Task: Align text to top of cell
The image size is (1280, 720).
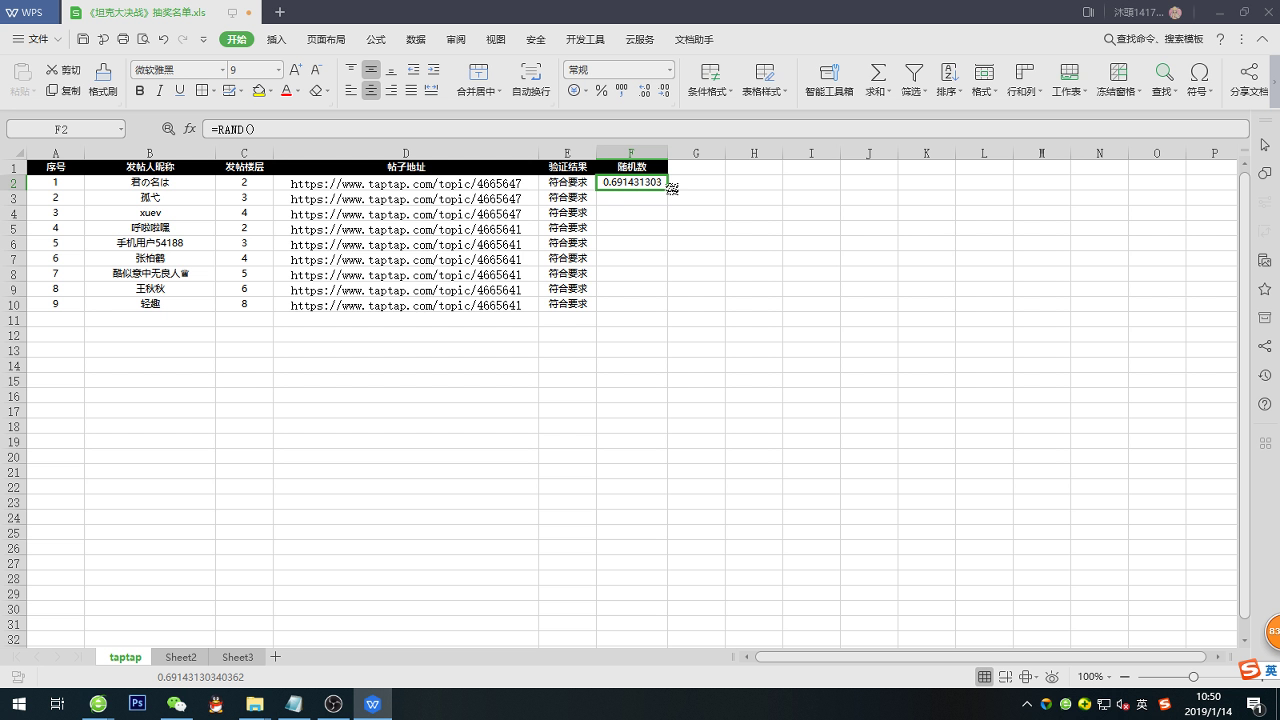Action: [351, 70]
